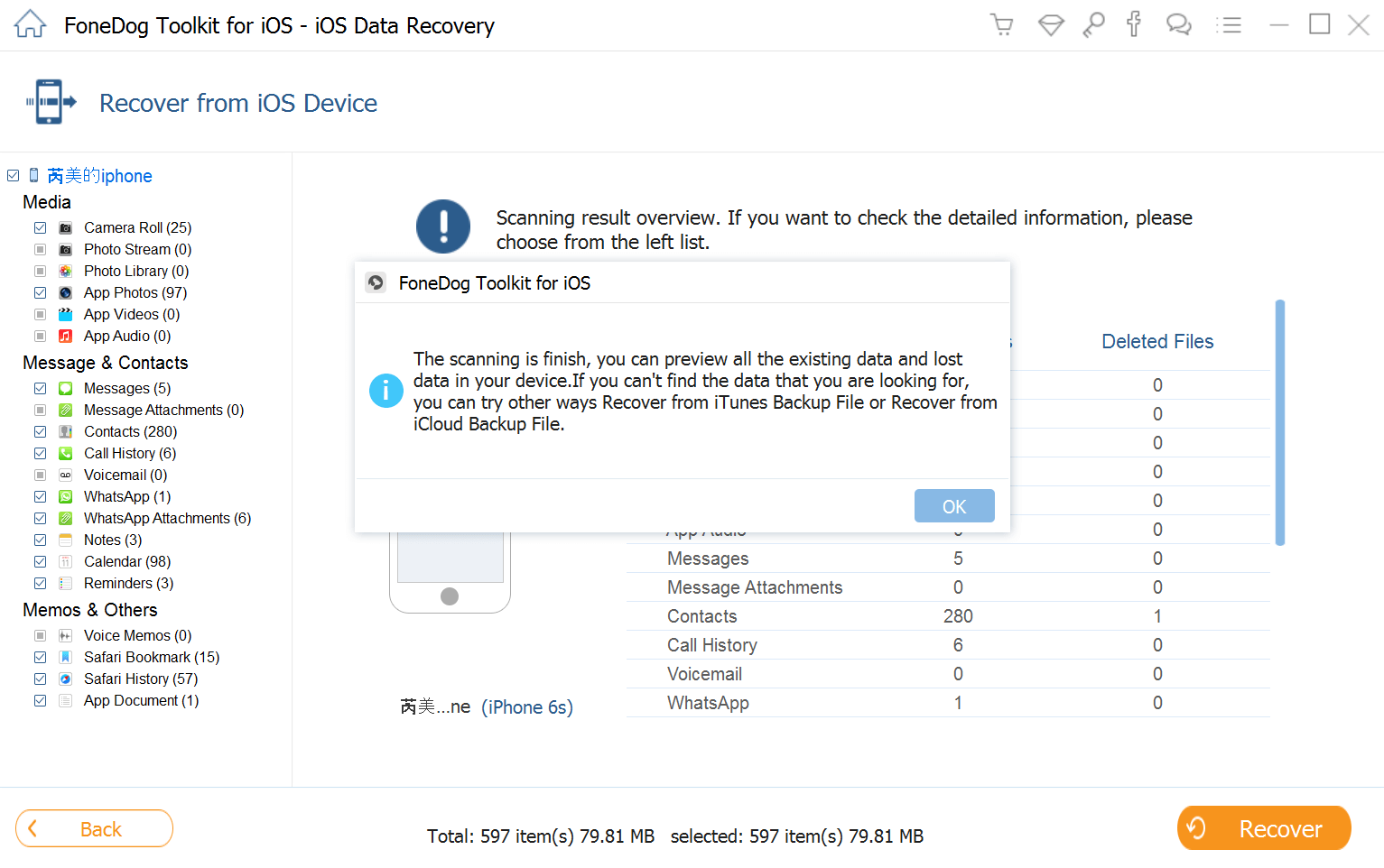Click the Memos & Others category heading
The image size is (1384, 868).
click(x=90, y=611)
